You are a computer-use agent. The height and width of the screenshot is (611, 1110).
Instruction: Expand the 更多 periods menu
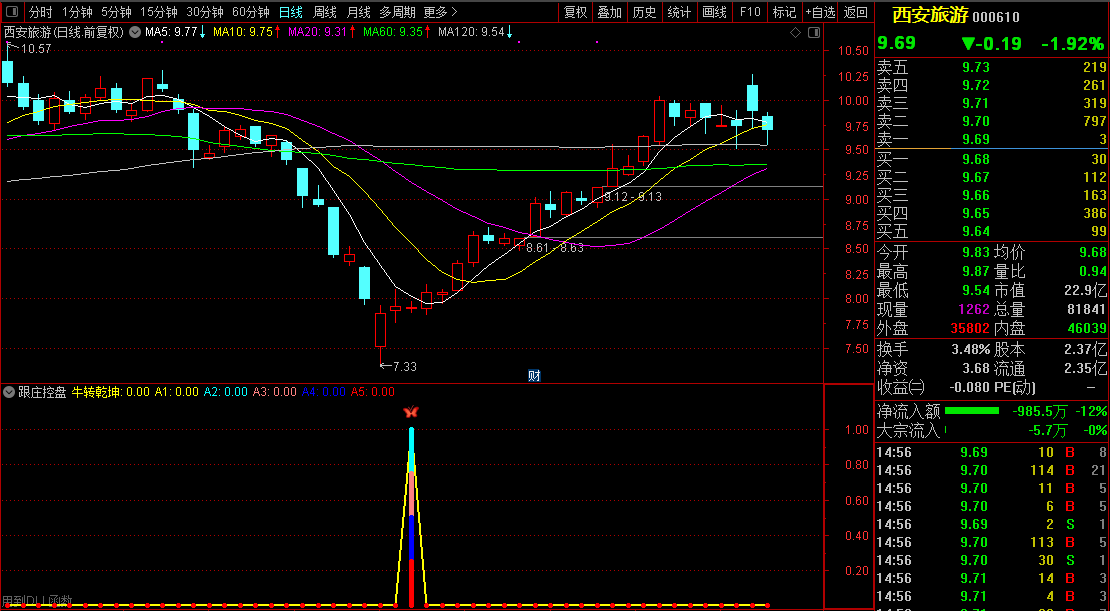(440, 13)
